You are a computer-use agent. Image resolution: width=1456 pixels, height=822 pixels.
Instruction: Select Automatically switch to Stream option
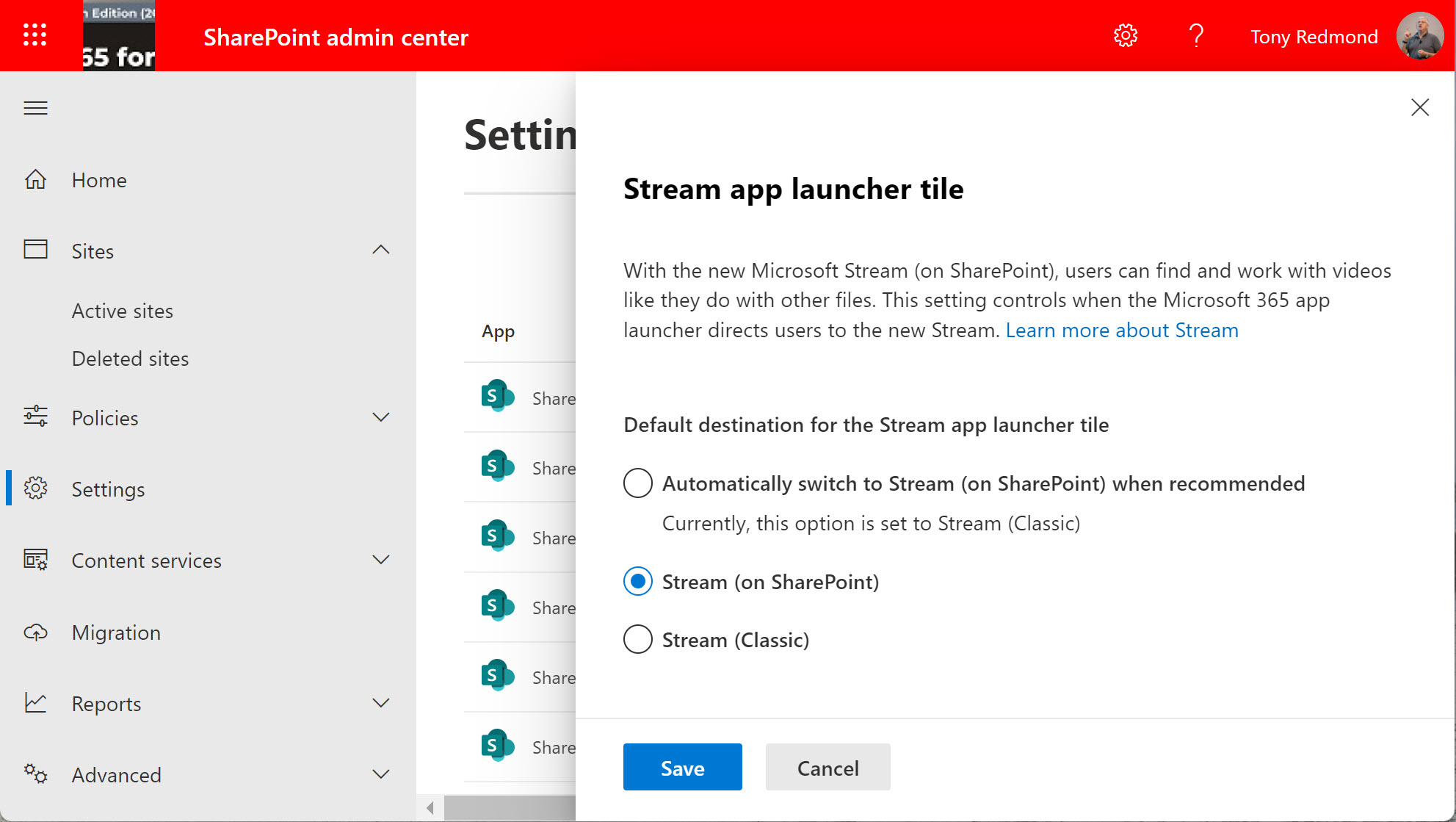click(x=637, y=483)
